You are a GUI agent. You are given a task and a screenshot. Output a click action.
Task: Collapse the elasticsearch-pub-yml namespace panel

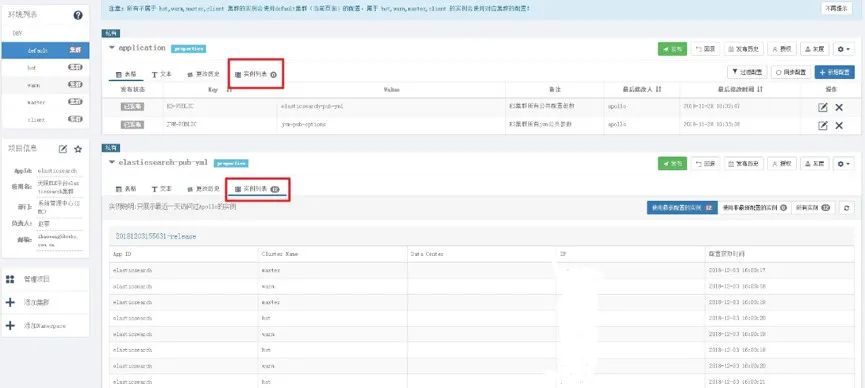coord(112,163)
